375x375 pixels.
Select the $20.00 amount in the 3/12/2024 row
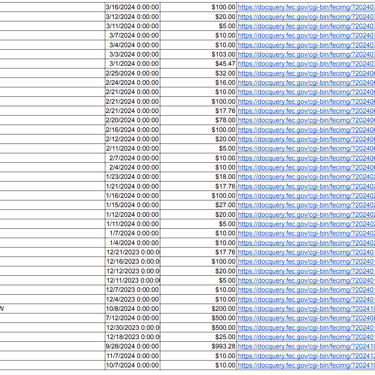tap(198, 16)
